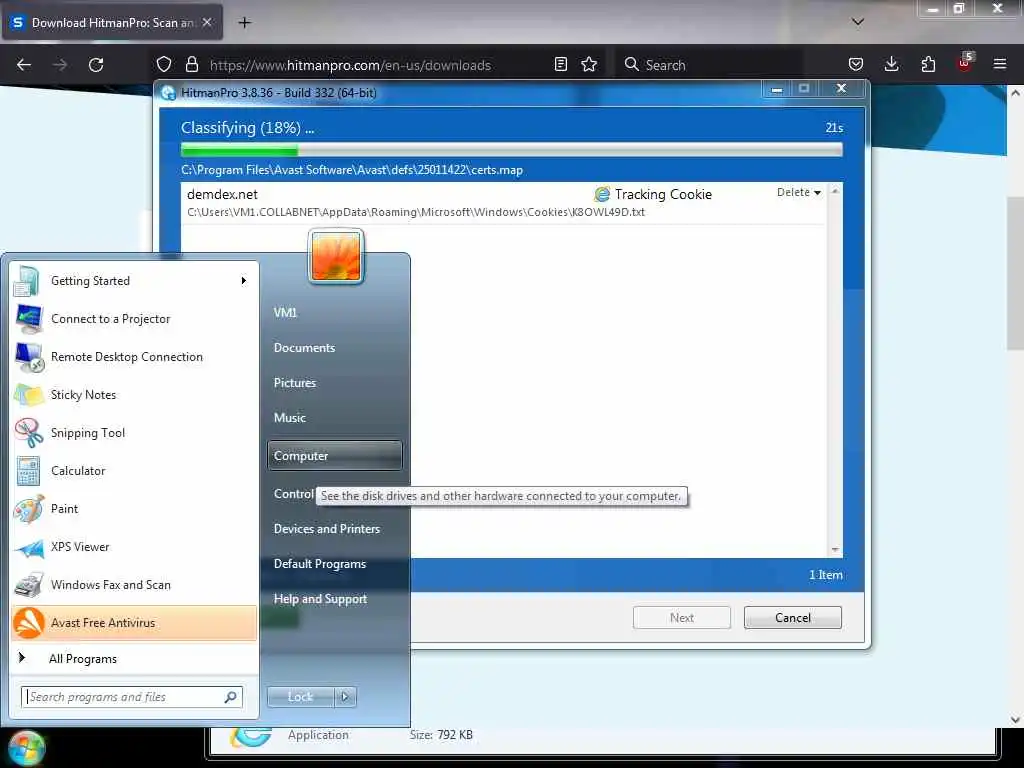Click Internet Explorer Tracking Cookie icon

click(602, 194)
